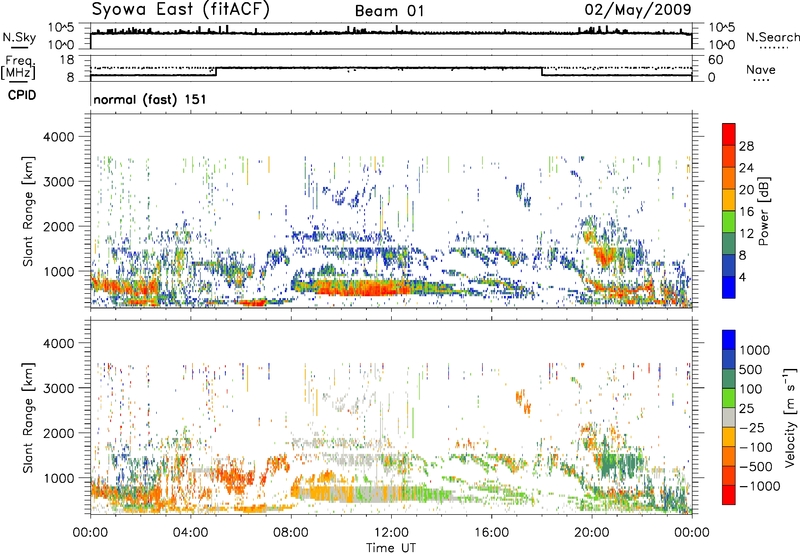This screenshot has height=554, width=800.
Task: Click the '24' label on the power colorbar
Action: click(746, 168)
